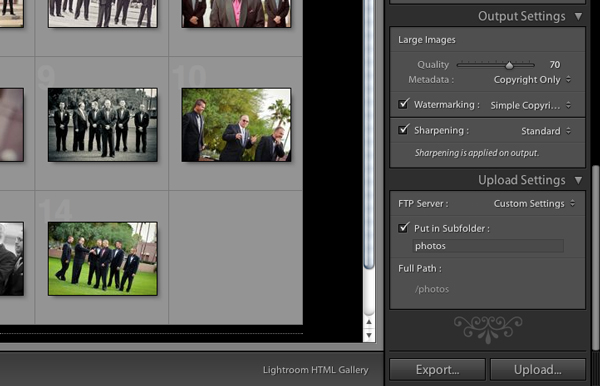Click the Quality value 70

tap(555, 65)
